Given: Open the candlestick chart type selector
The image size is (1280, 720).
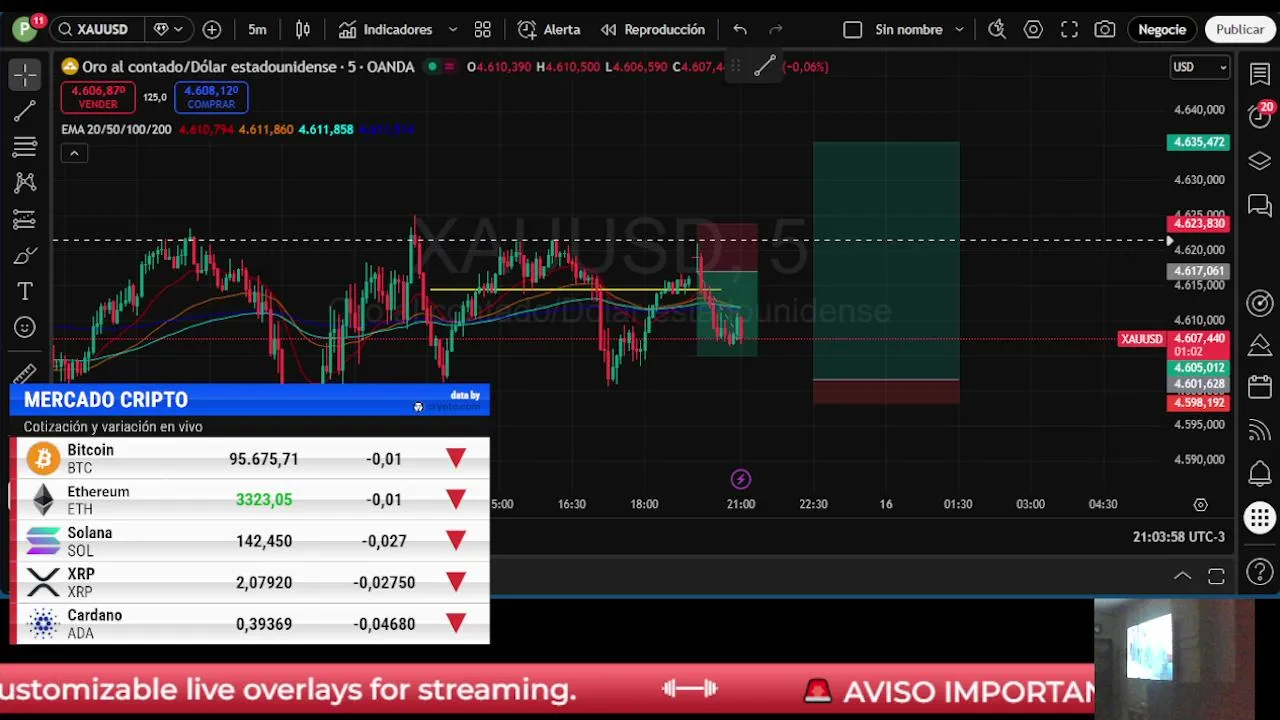Looking at the screenshot, I should 303,29.
